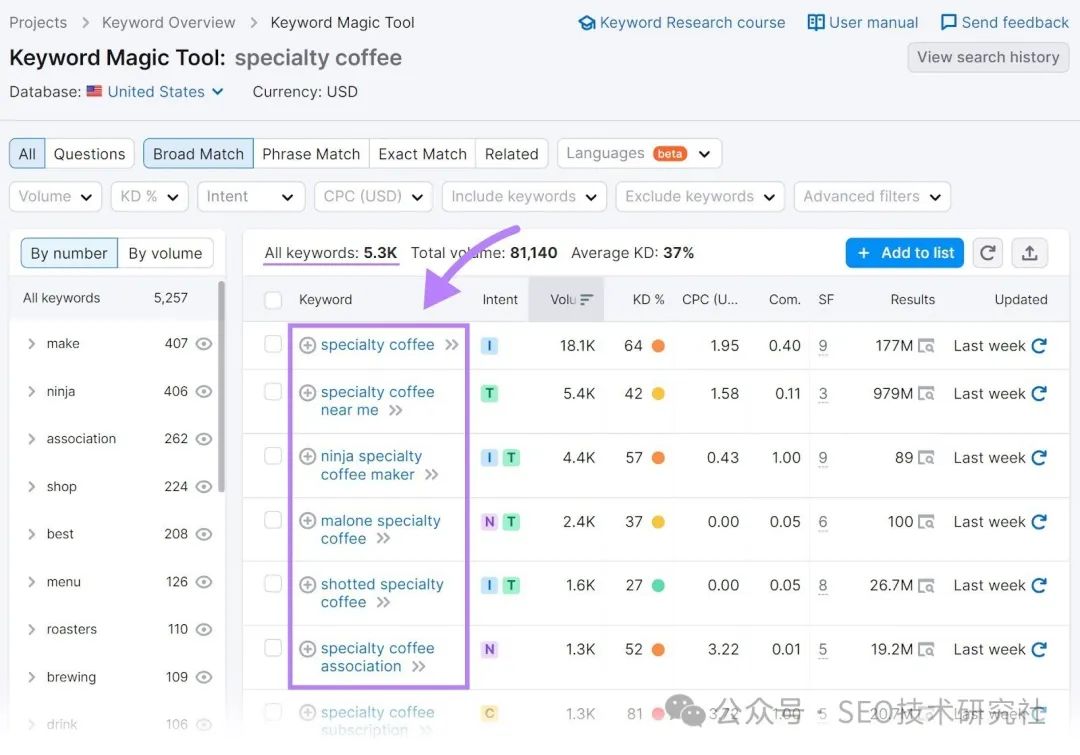Open double-arrow icon beside malone specialty coffee
Image resolution: width=1080 pixels, height=755 pixels.
tap(383, 539)
